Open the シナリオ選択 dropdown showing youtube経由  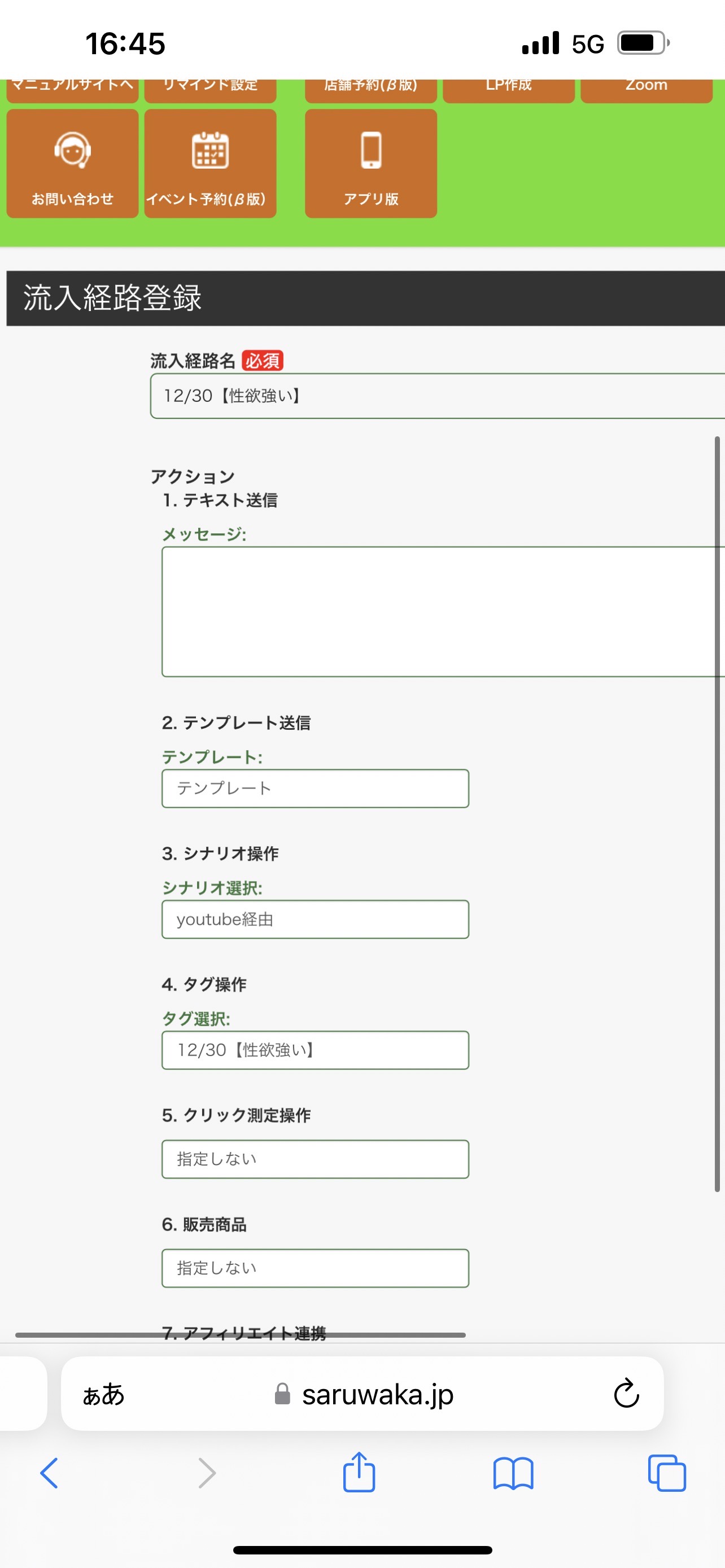[x=315, y=919]
